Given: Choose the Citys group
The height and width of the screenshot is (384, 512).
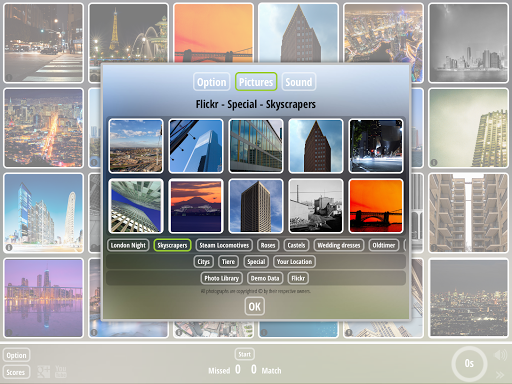Looking at the screenshot, I should point(203,262).
